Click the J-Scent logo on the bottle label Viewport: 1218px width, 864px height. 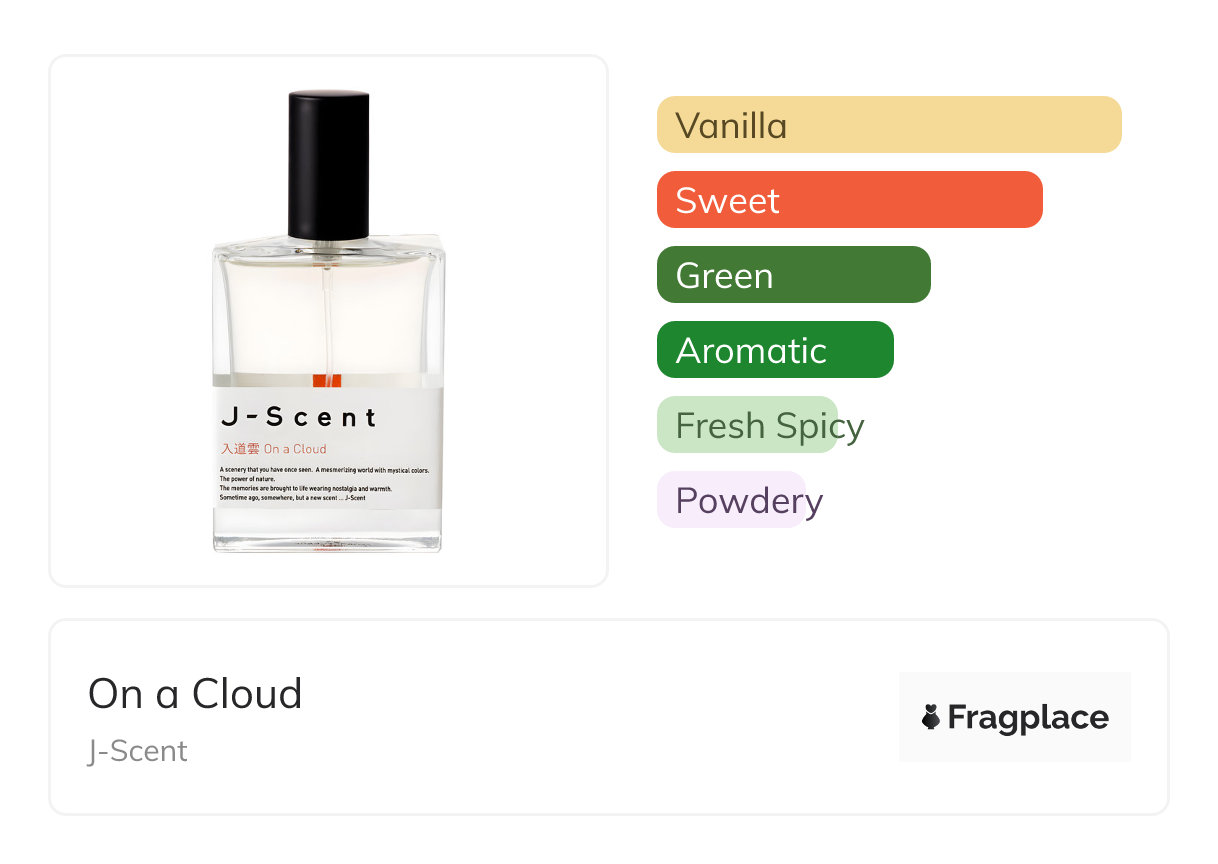298,417
